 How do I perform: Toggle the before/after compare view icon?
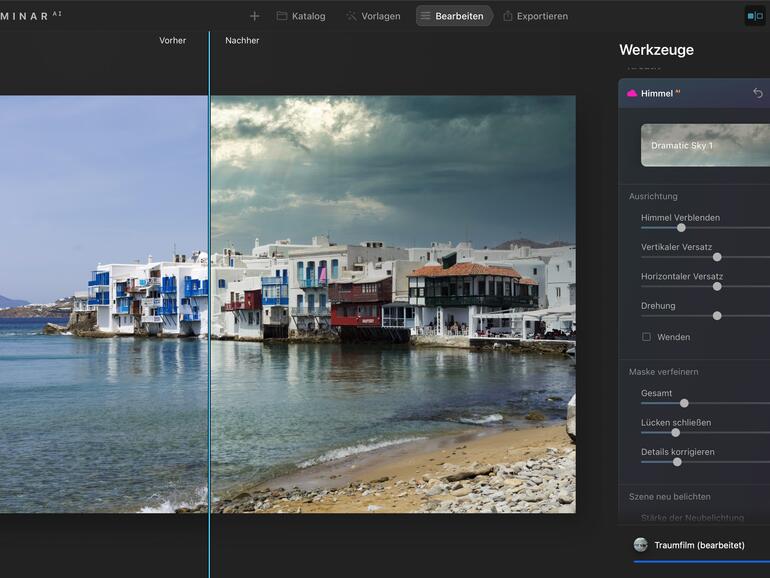(754, 16)
